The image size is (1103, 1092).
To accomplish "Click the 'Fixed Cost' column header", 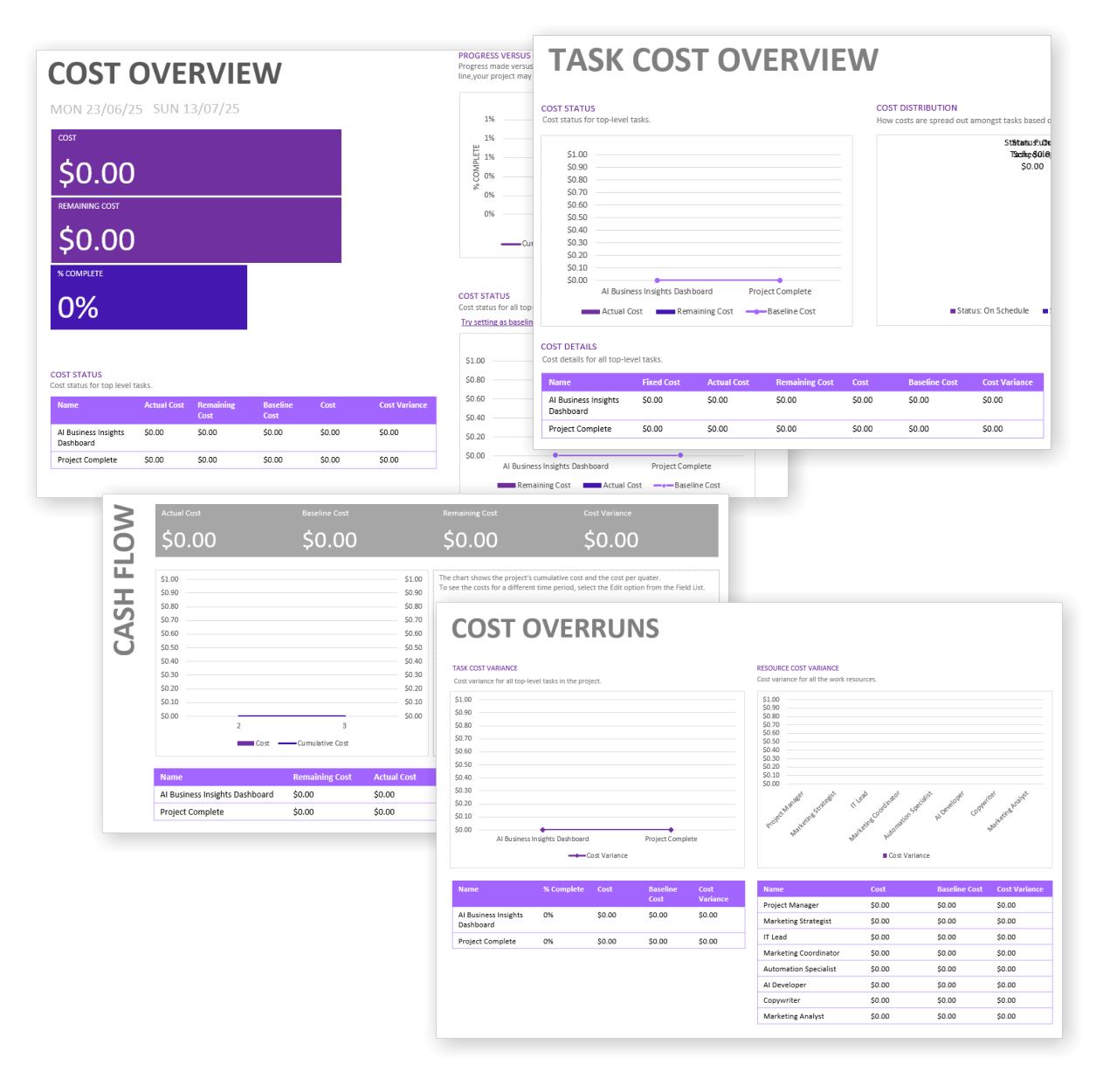I will tap(661, 383).
